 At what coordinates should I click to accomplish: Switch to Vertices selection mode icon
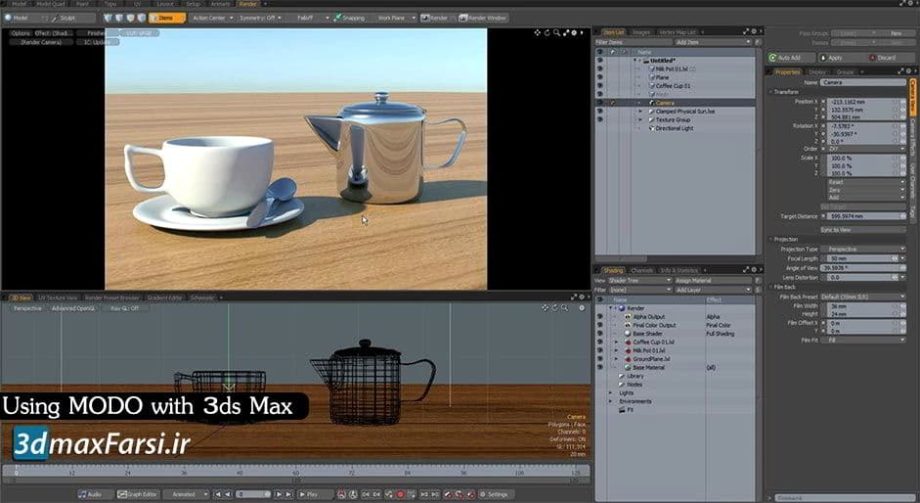pos(108,18)
